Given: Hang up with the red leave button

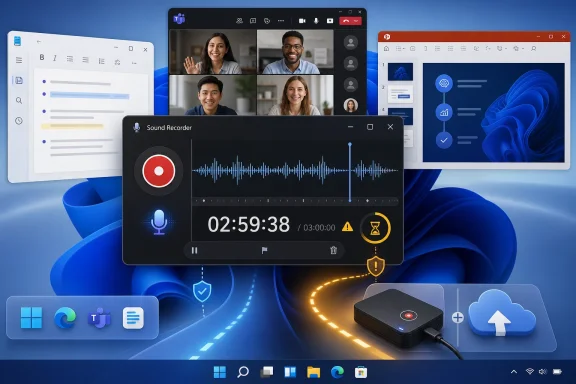Looking at the screenshot, I should coord(346,21).
